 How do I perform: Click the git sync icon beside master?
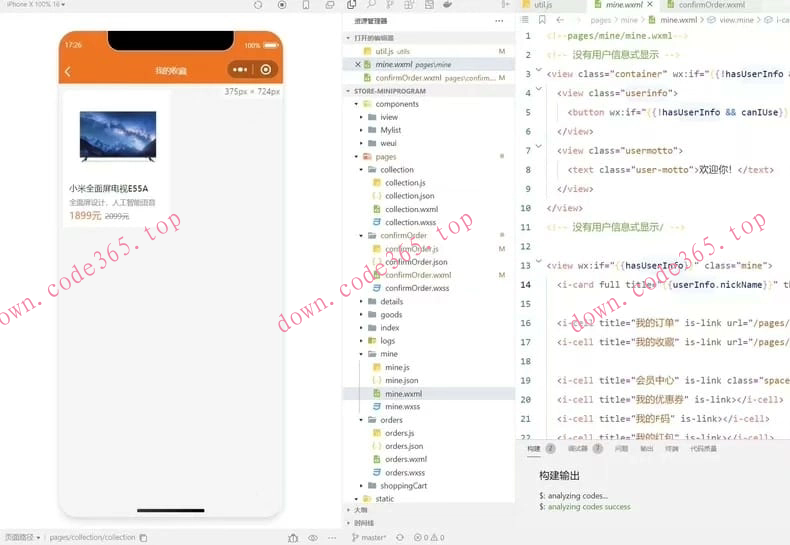tap(400, 538)
